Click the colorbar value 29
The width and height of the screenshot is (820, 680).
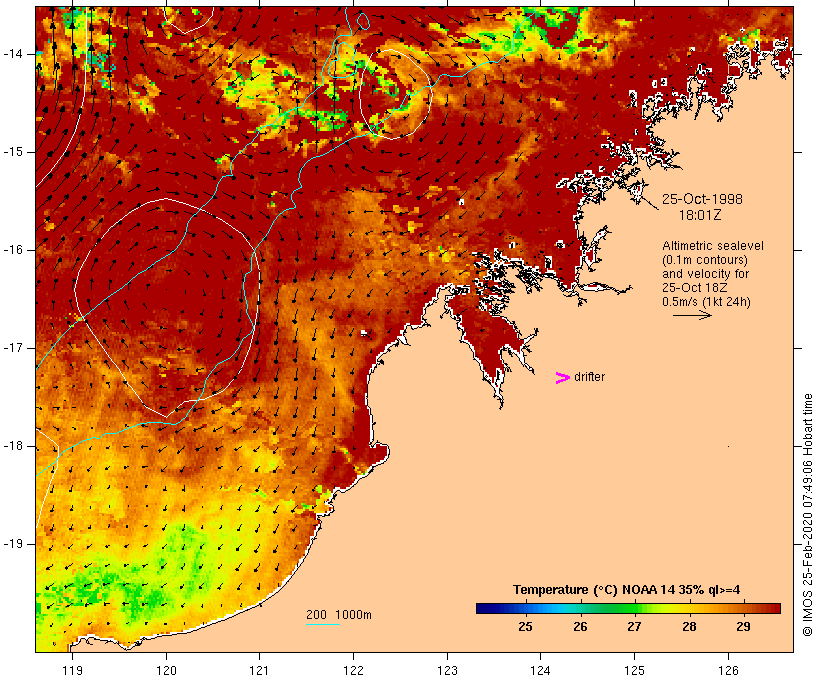click(743, 627)
